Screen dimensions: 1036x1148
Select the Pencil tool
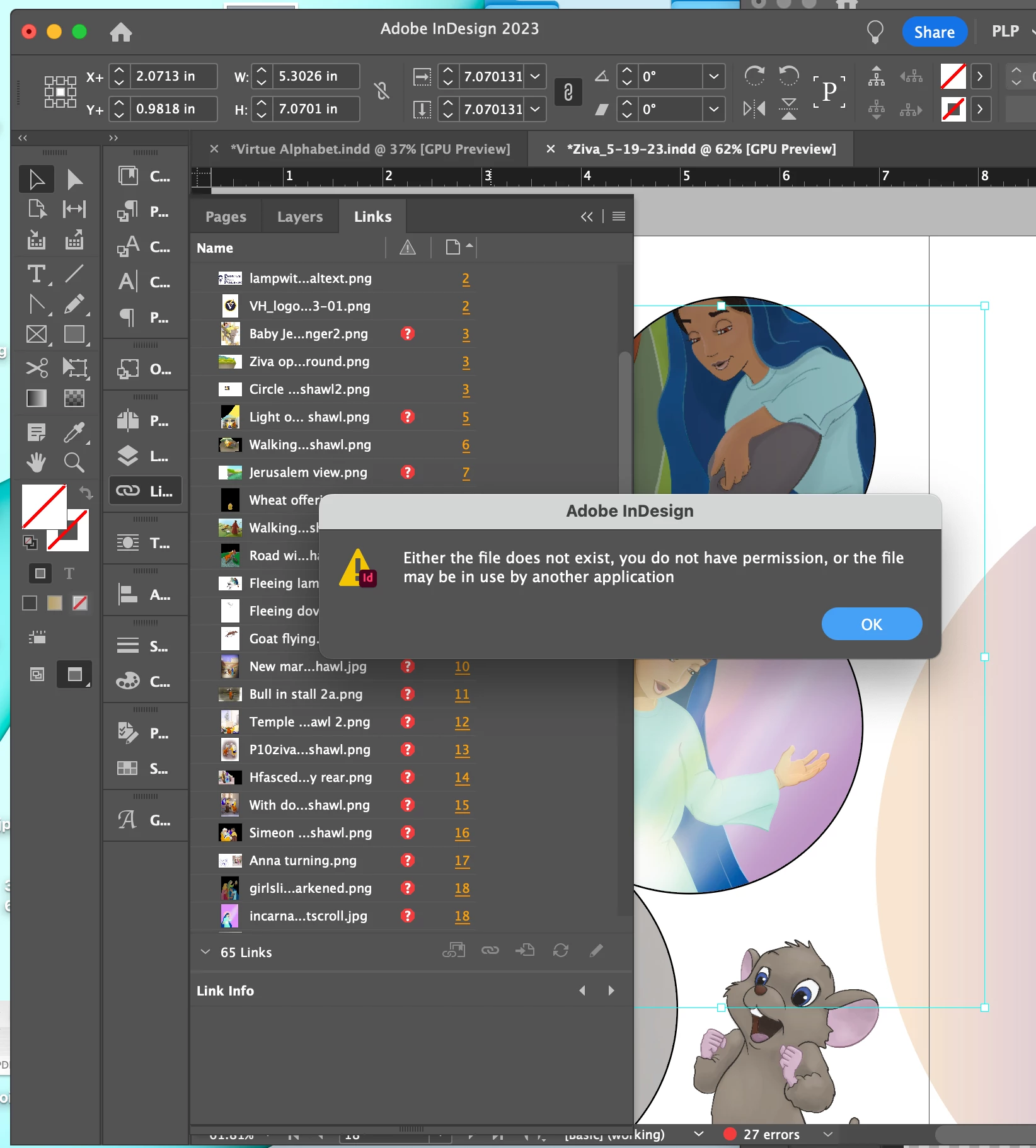pyautogui.click(x=74, y=304)
